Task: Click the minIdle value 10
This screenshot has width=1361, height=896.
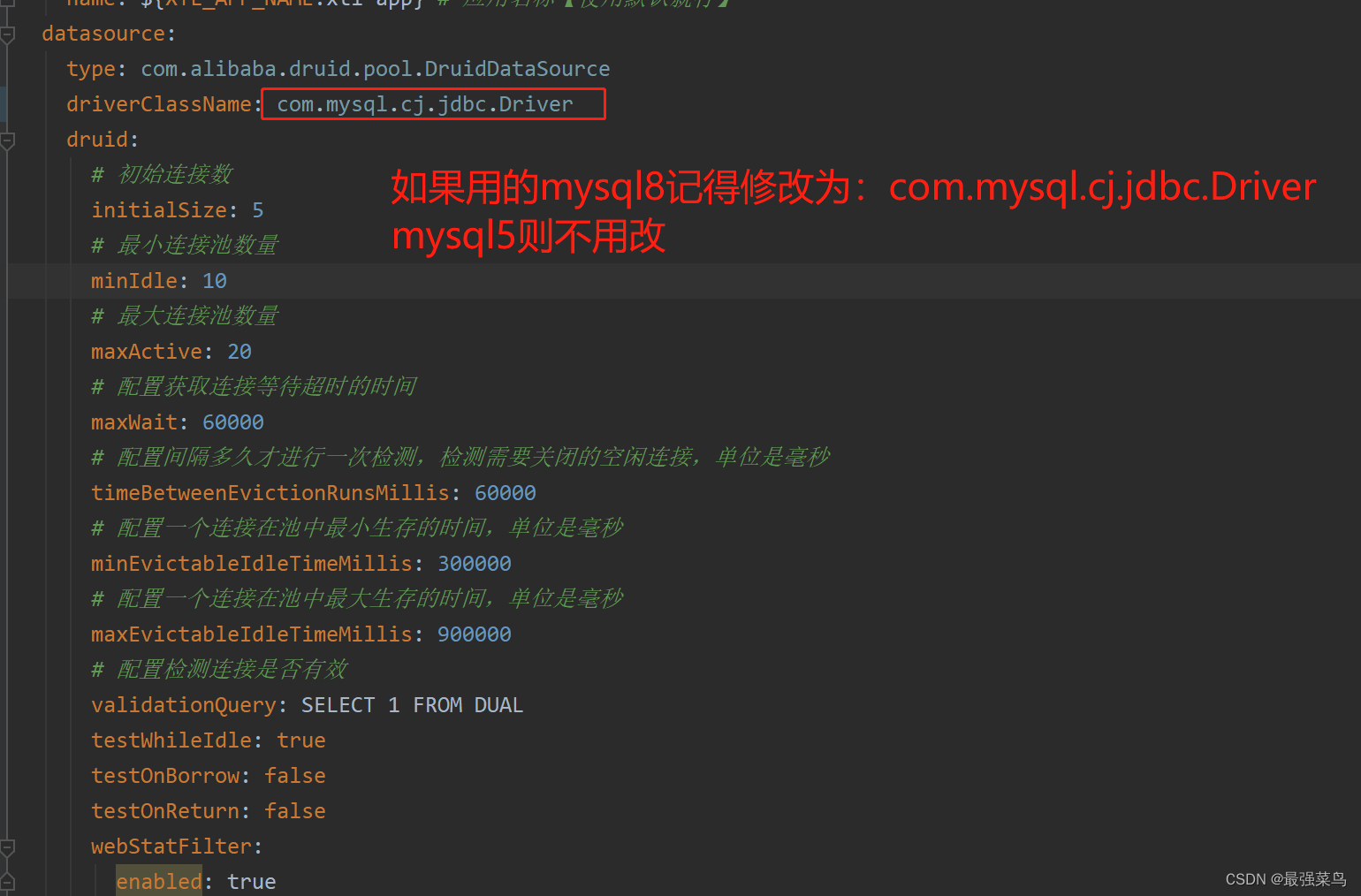Action: (x=215, y=281)
